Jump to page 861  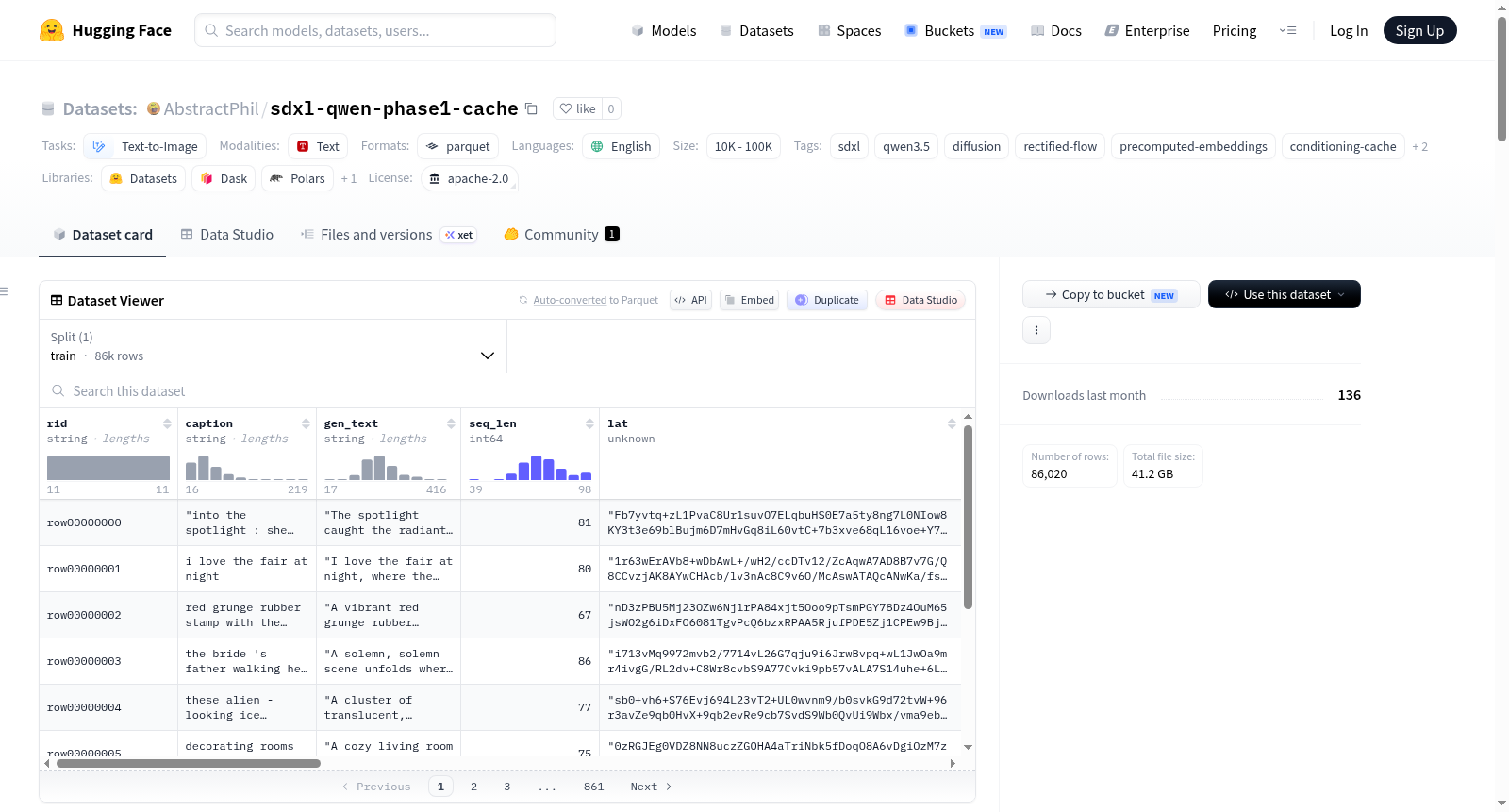(593, 787)
